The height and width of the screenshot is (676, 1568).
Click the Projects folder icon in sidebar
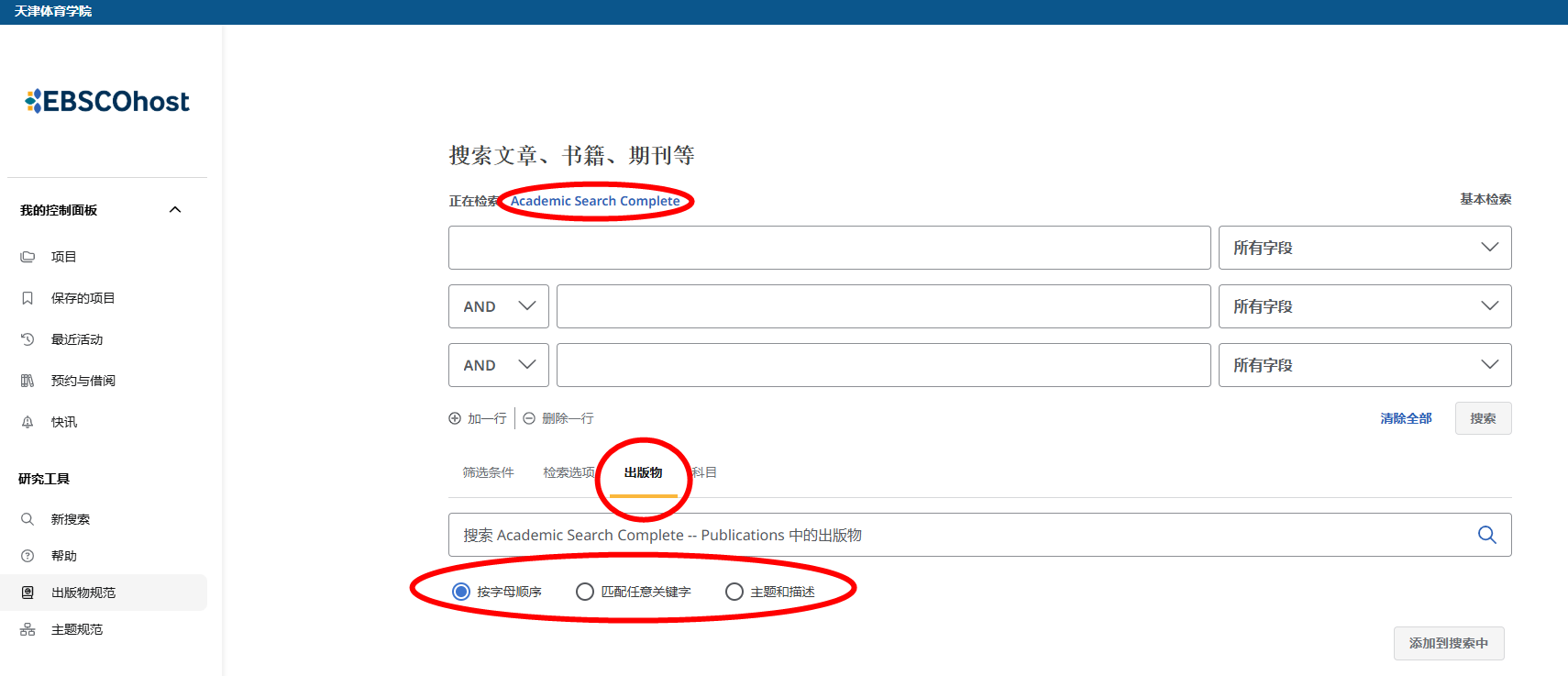(x=28, y=257)
